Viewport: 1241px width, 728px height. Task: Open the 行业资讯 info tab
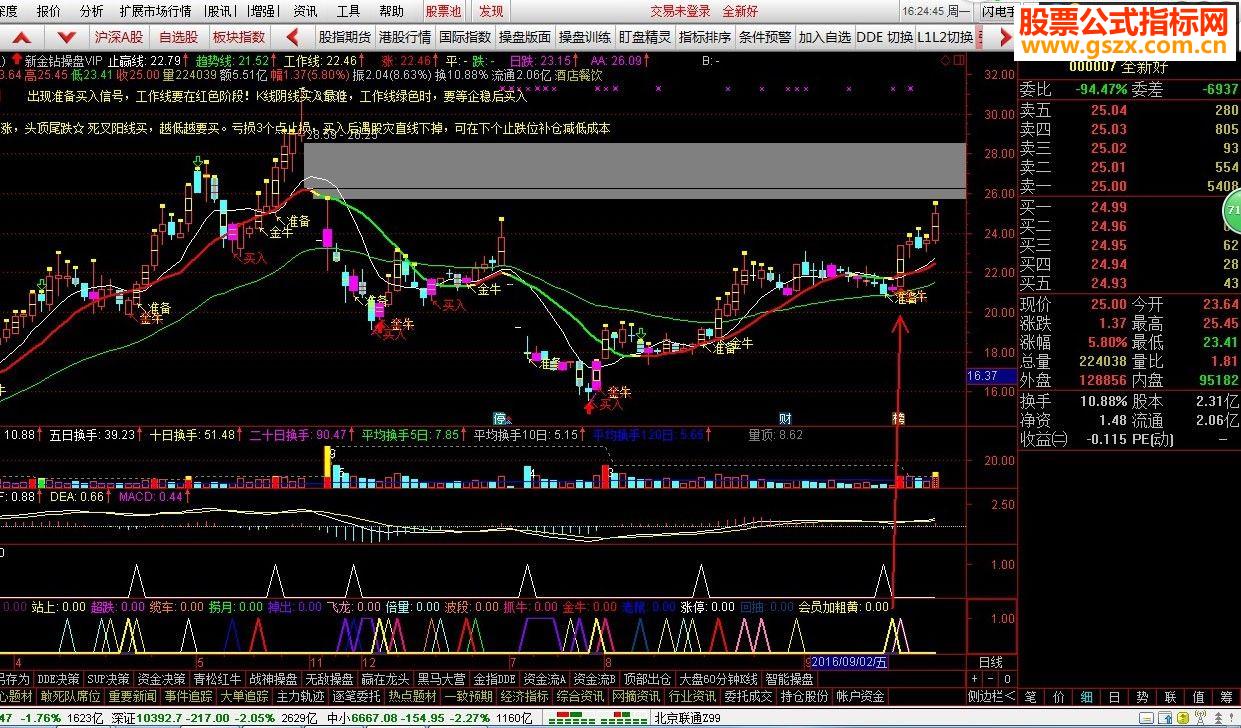[693, 696]
